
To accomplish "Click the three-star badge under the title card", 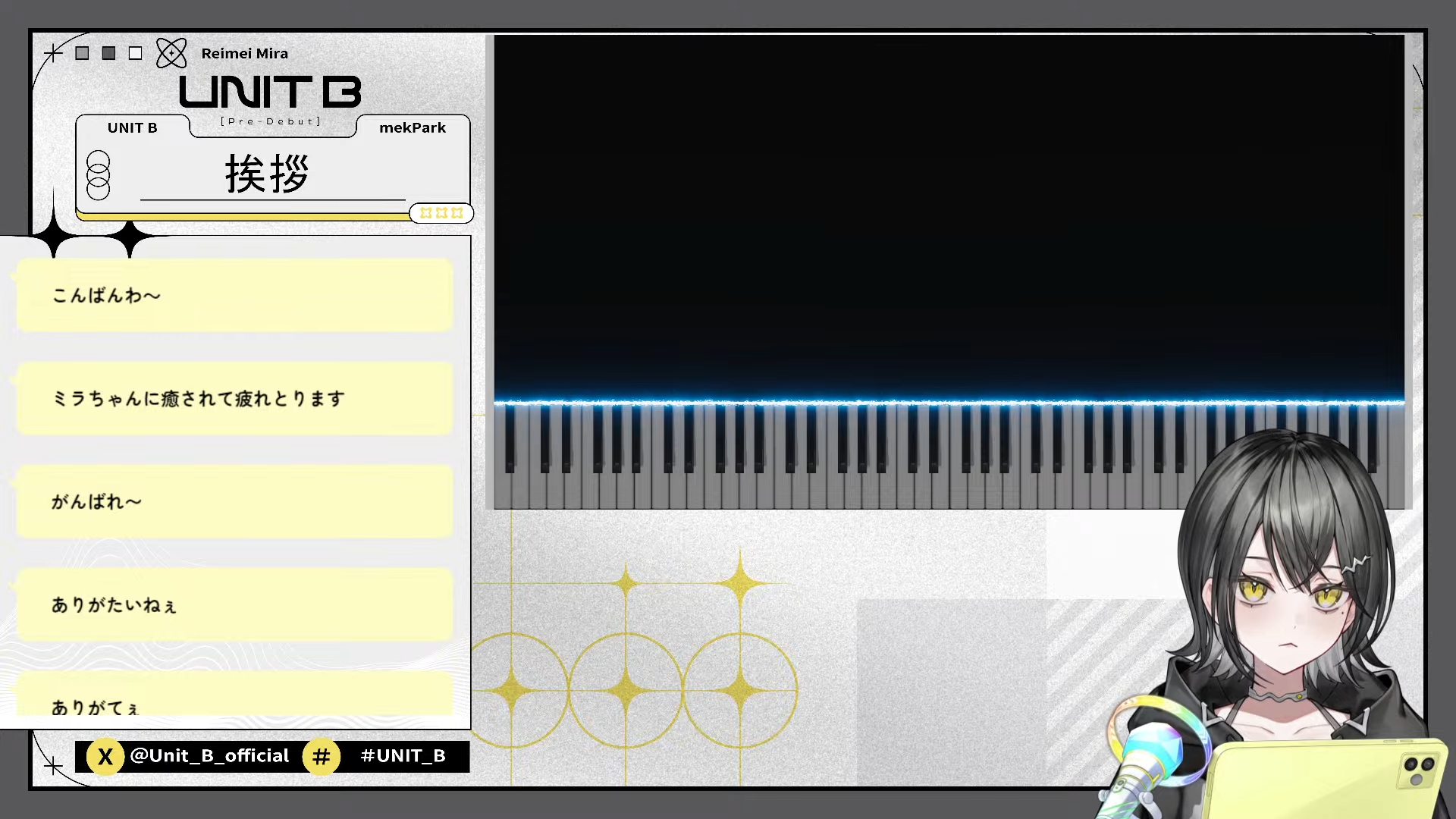I will click(x=441, y=213).
